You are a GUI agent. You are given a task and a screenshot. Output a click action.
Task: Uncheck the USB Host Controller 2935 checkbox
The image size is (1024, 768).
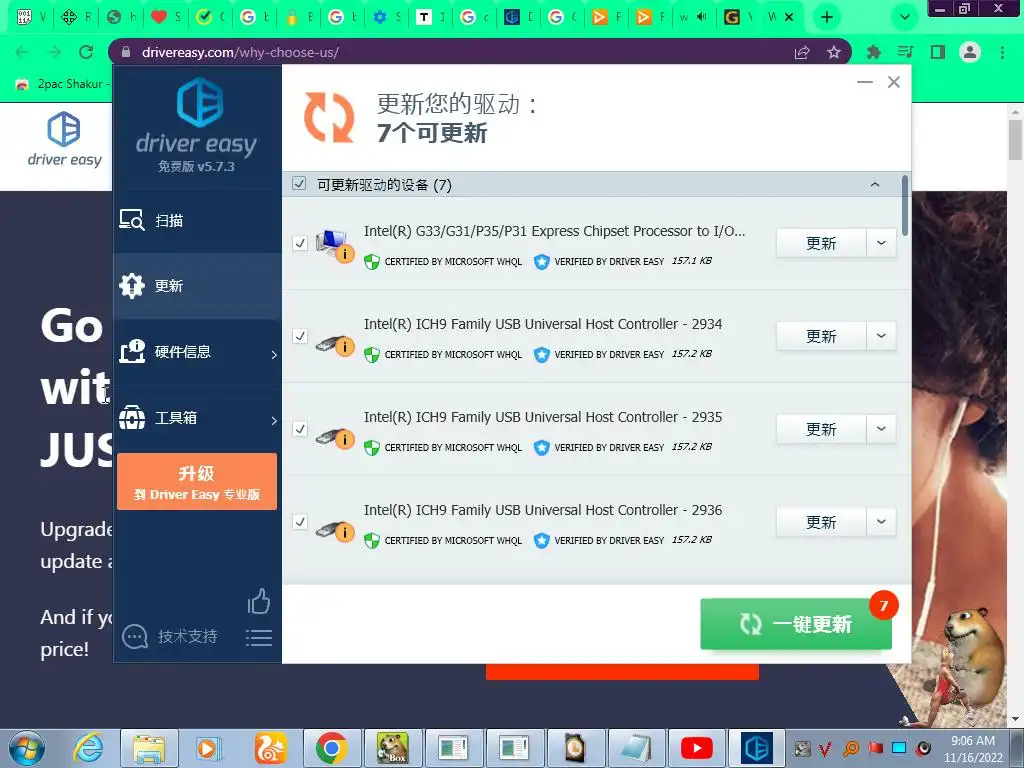coord(300,429)
